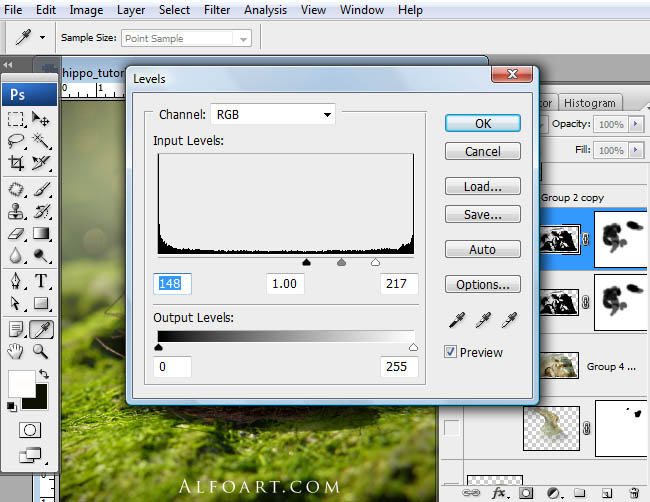This screenshot has height=502, width=650.
Task: Click the delete layer trash icon
Action: 633,493
